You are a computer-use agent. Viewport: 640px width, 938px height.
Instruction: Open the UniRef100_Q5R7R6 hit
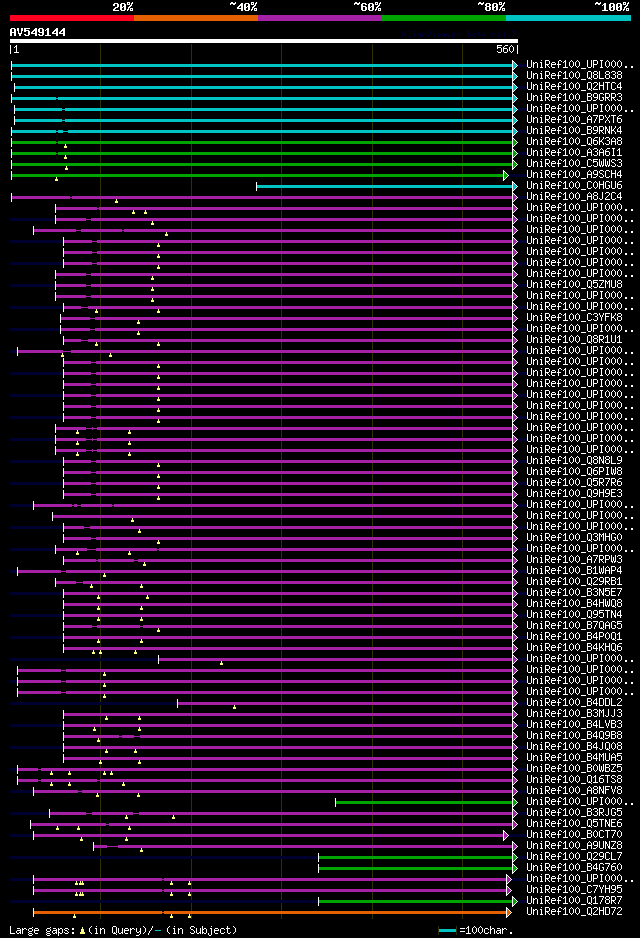click(x=574, y=482)
